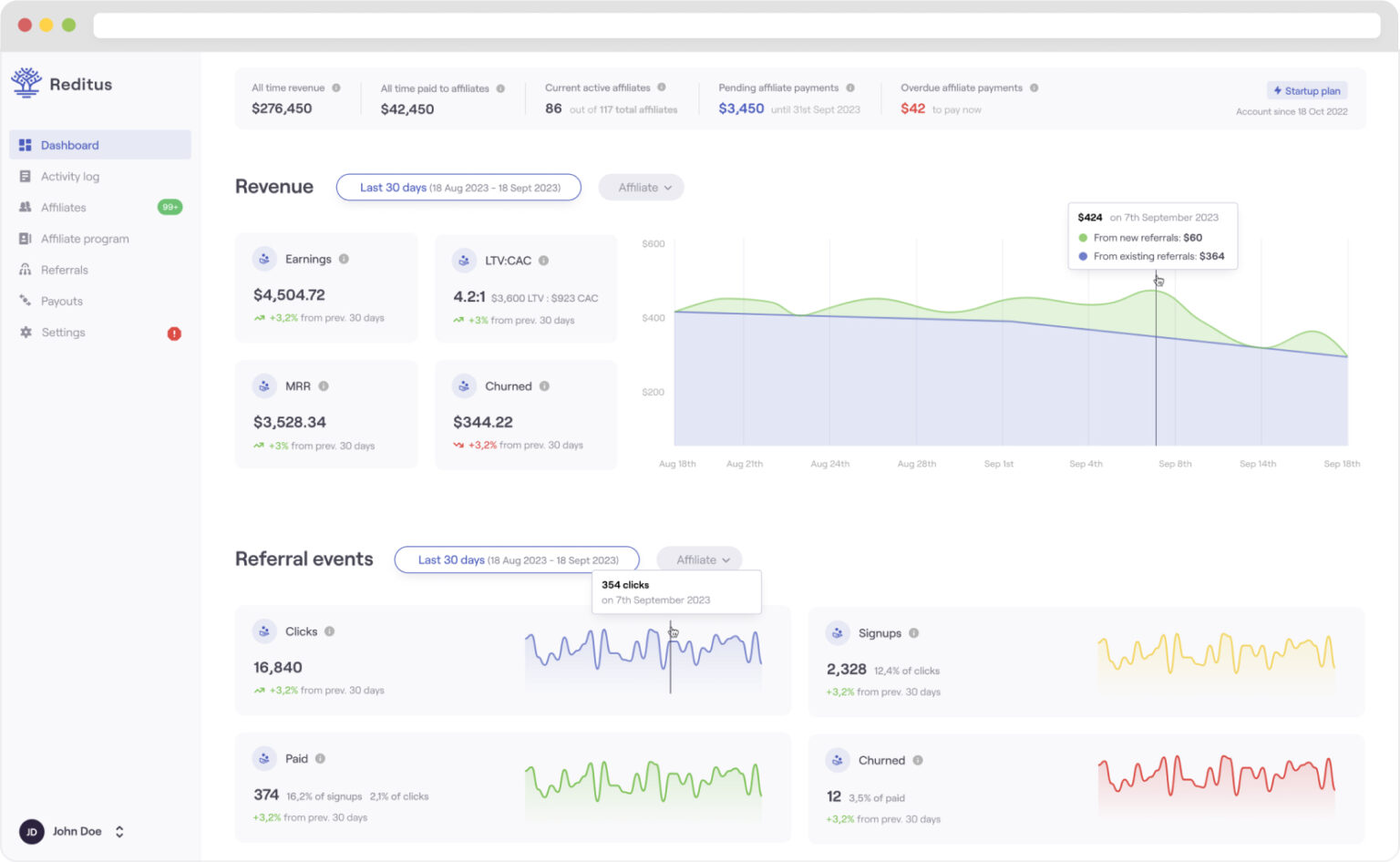The height and width of the screenshot is (862, 1400).
Task: Expand the Affiliate filter under Referral events
Action: pos(699,559)
